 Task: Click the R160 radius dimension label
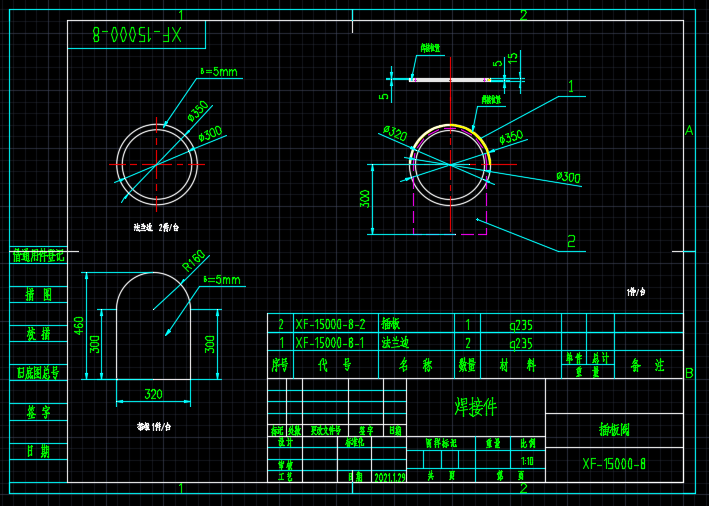pos(194,261)
